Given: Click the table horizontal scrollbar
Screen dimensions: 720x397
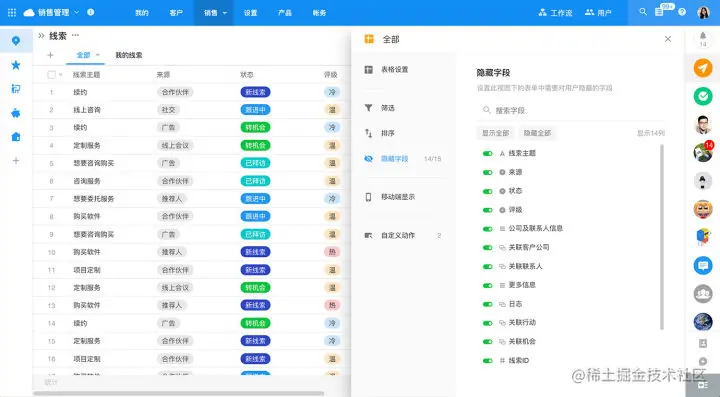Looking at the screenshot, I should pos(179,393).
